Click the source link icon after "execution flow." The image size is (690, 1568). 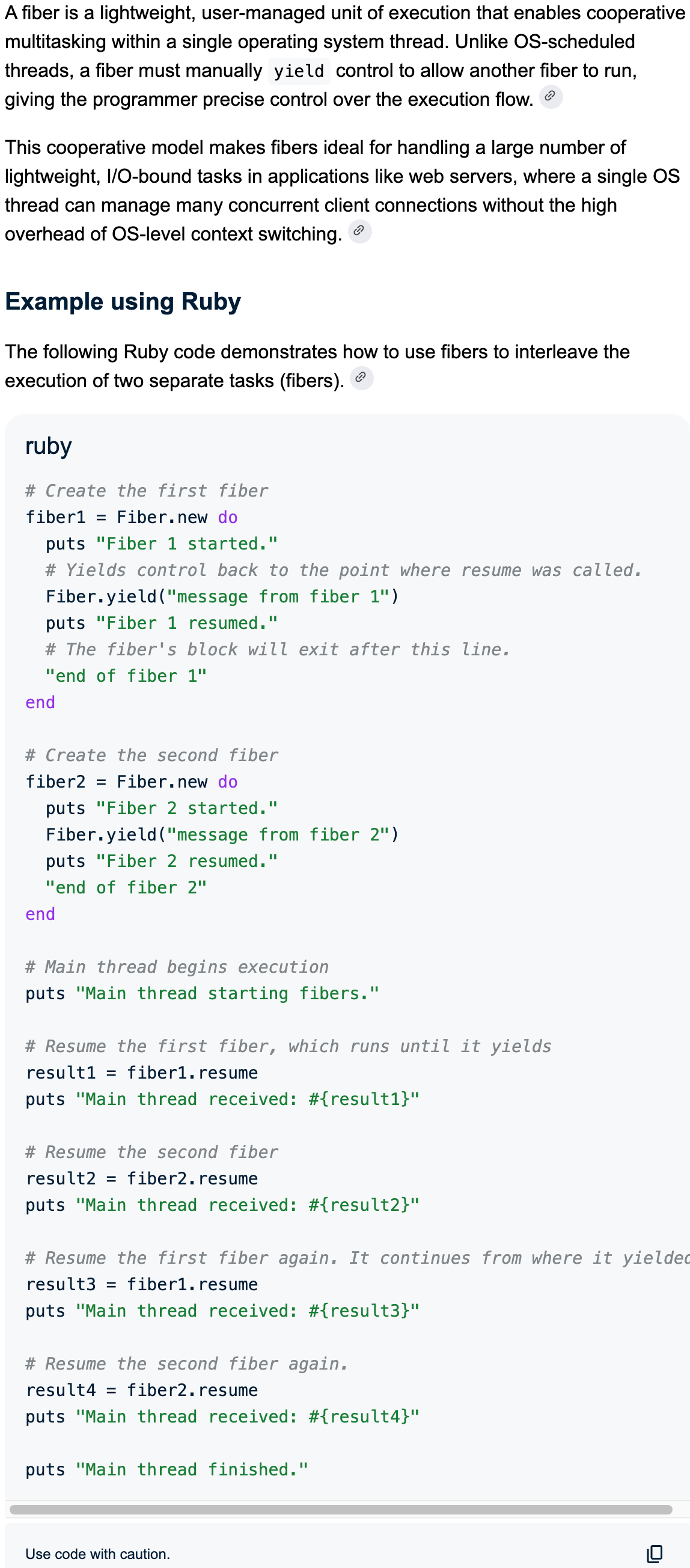tap(551, 97)
